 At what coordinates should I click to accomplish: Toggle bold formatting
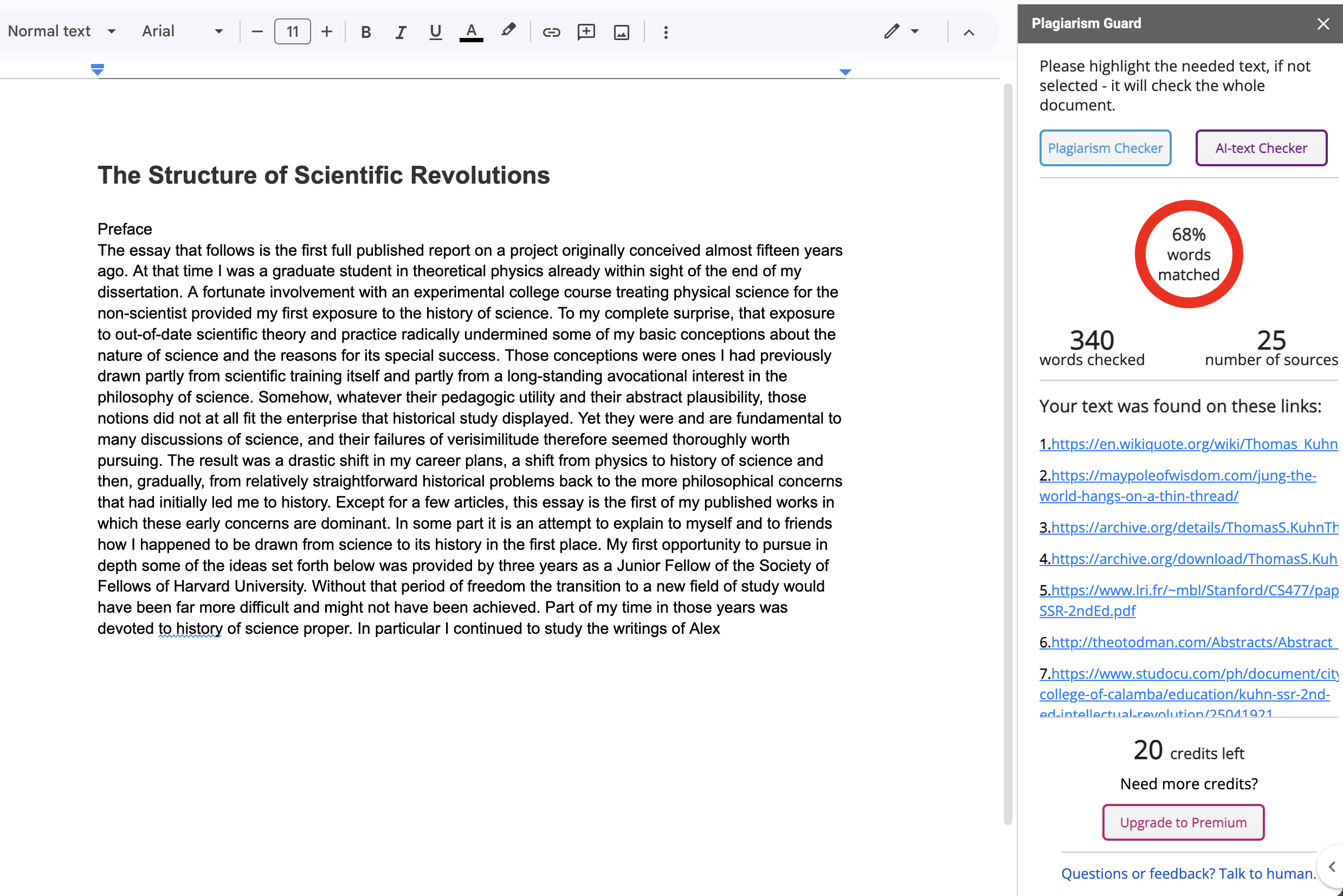coord(366,32)
